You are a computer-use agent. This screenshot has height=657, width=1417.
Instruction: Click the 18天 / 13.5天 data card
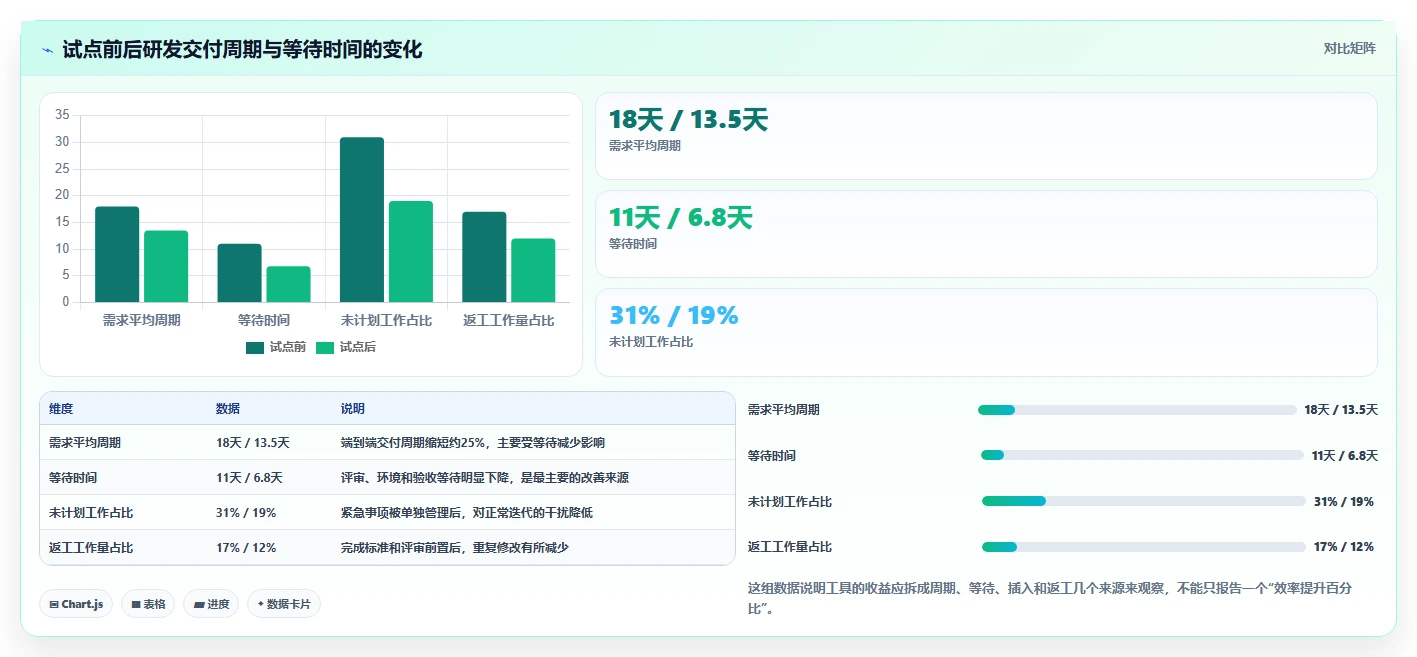pyautogui.click(x=986, y=136)
